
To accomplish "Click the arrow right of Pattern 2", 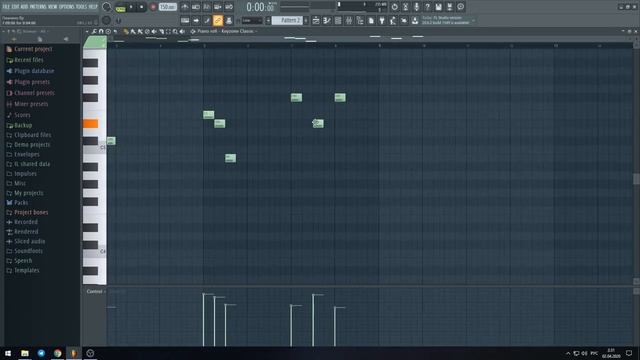I will pos(306,20).
